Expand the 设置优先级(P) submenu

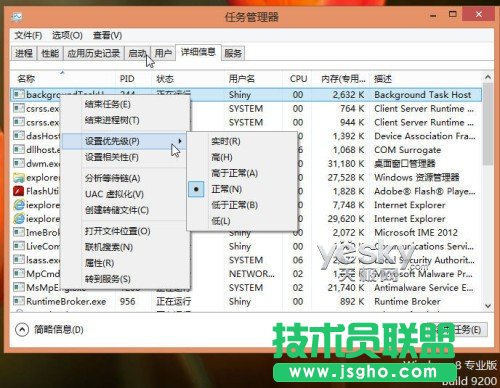pyautogui.click(x=123, y=141)
